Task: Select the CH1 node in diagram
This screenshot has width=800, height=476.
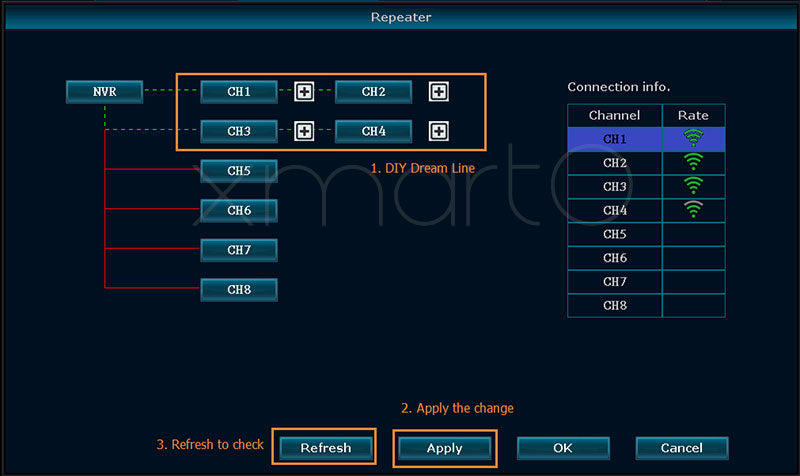Action: pyautogui.click(x=239, y=92)
